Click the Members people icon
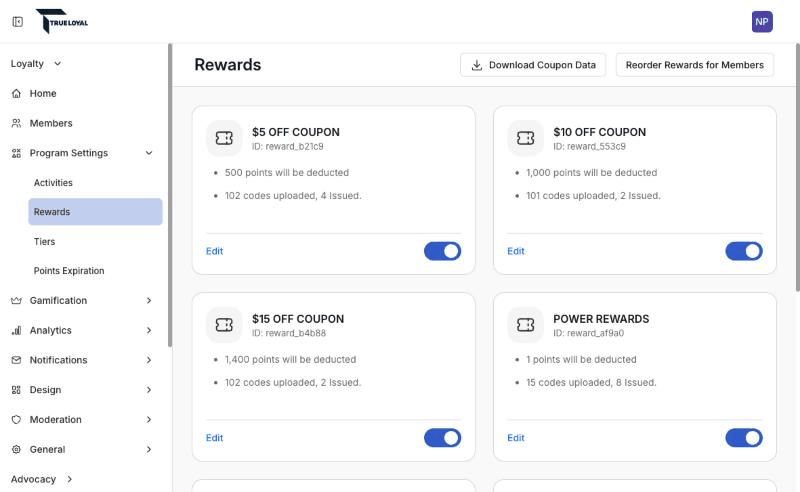800x492 pixels. pyautogui.click(x=16, y=123)
